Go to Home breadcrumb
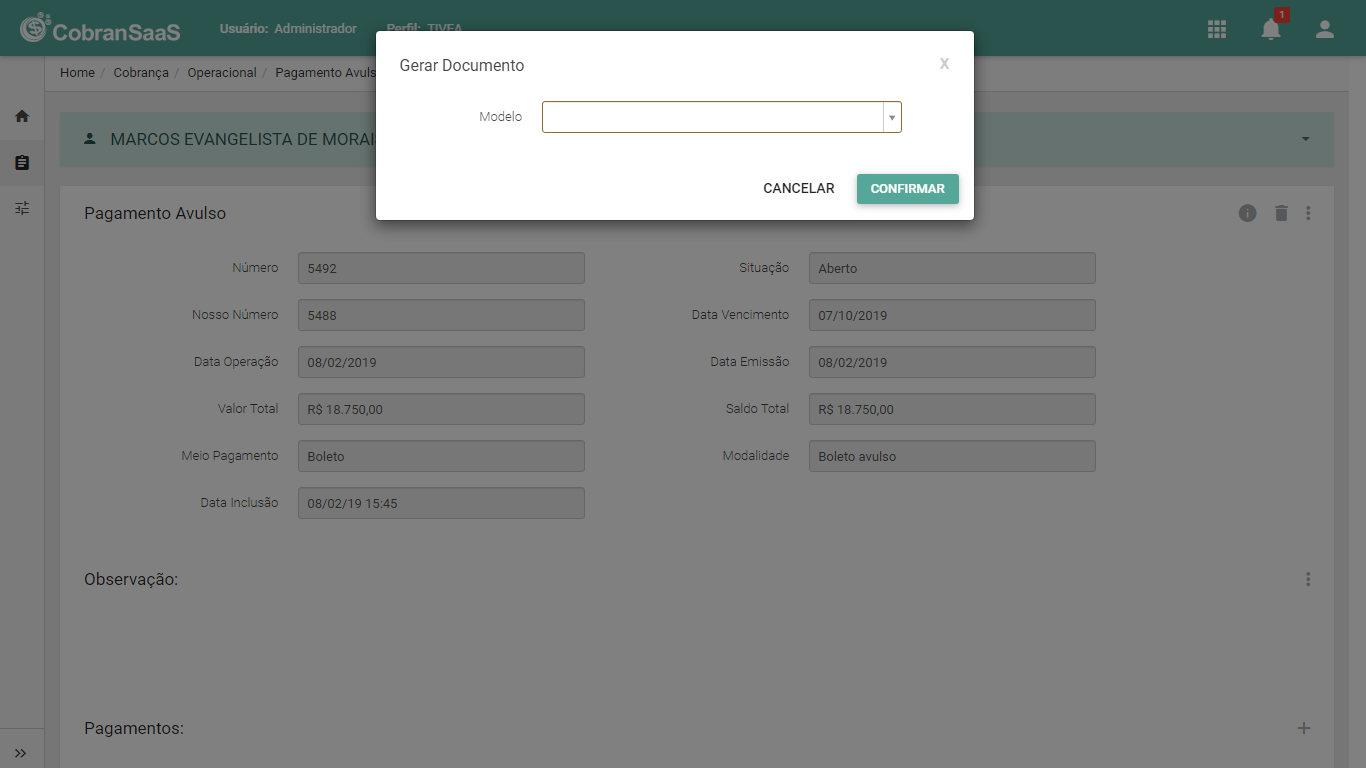The width and height of the screenshot is (1366, 768). click(77, 73)
